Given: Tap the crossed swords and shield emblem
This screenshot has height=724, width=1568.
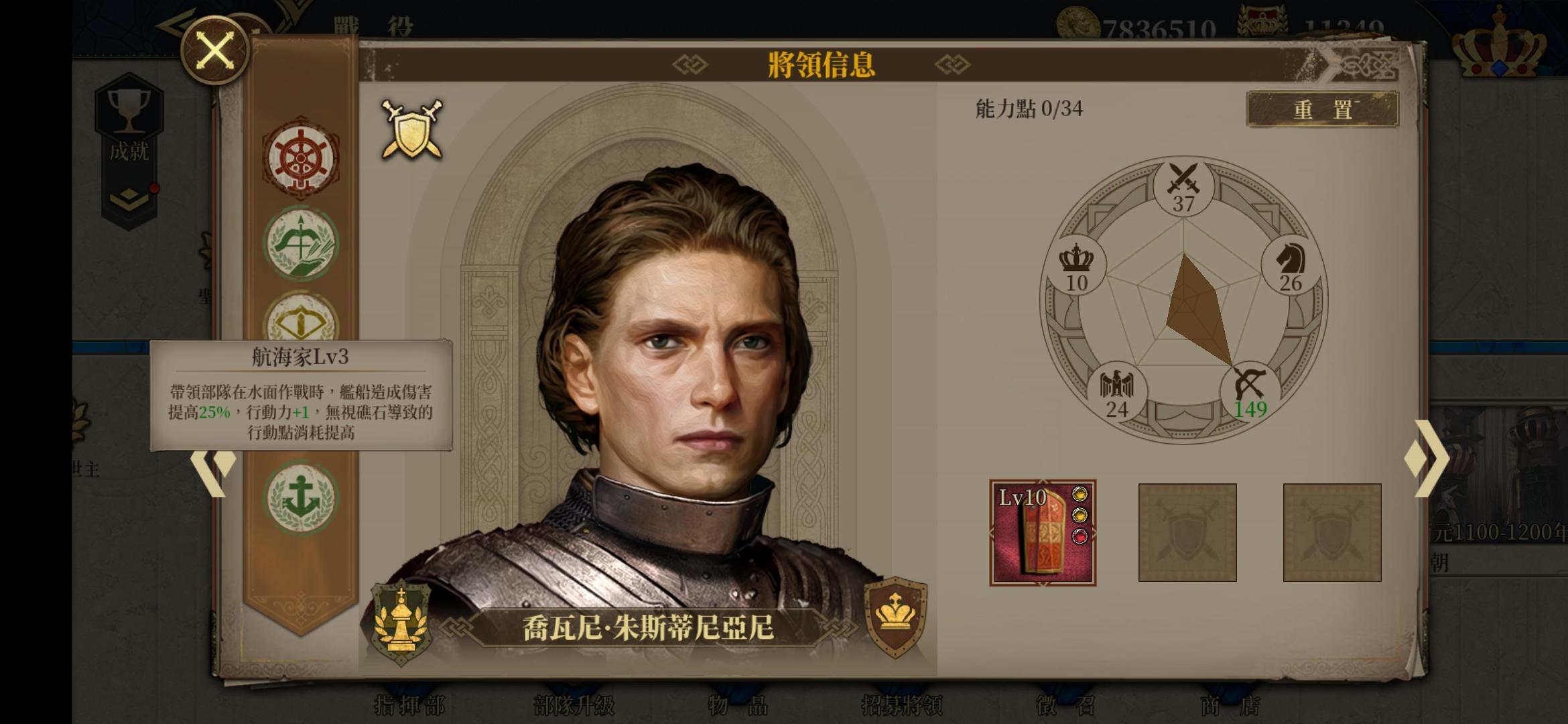Looking at the screenshot, I should point(412,129).
